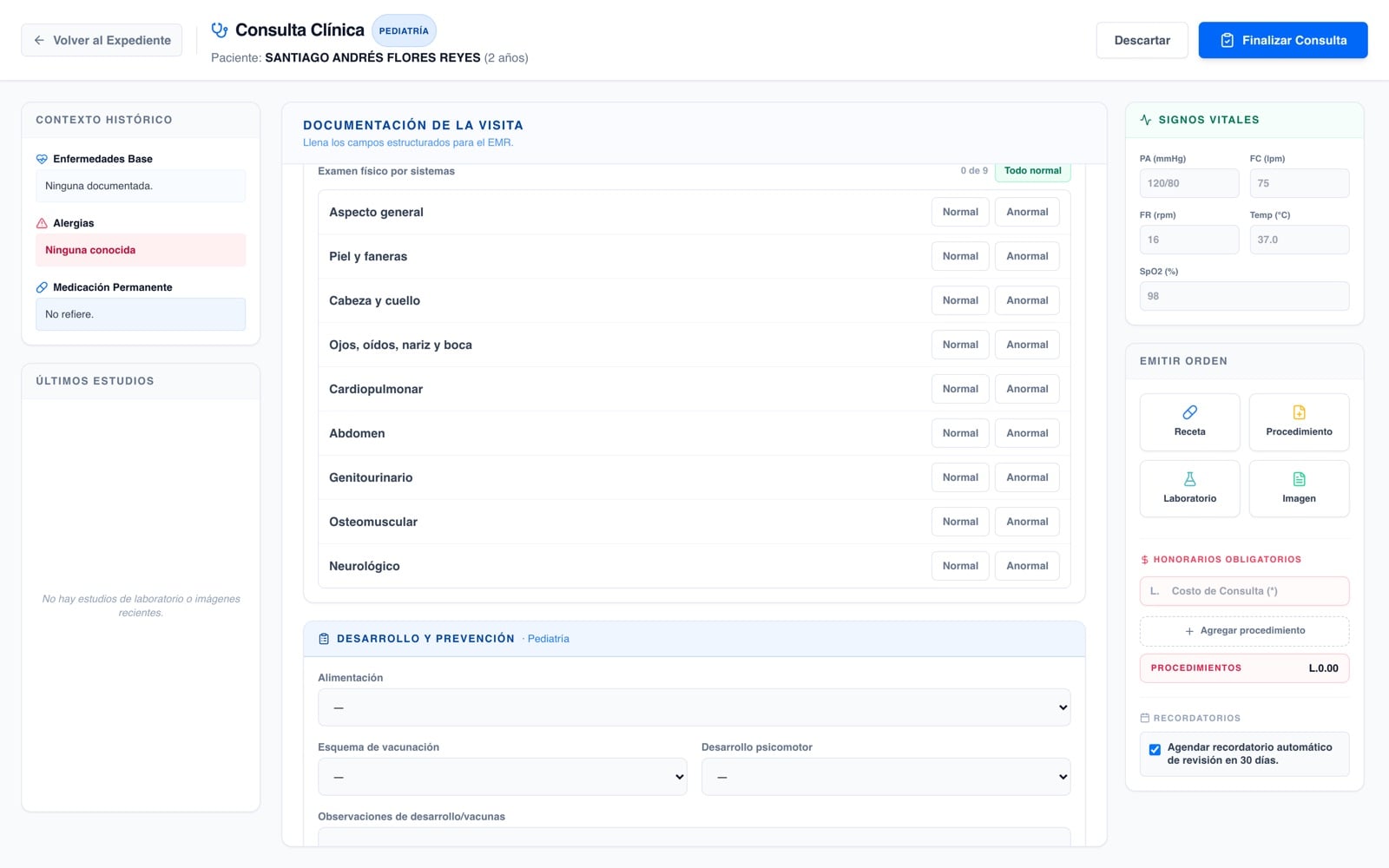The image size is (1389, 868).
Task: Click the flask icon on the Laboratorio card
Action: pos(1189,479)
